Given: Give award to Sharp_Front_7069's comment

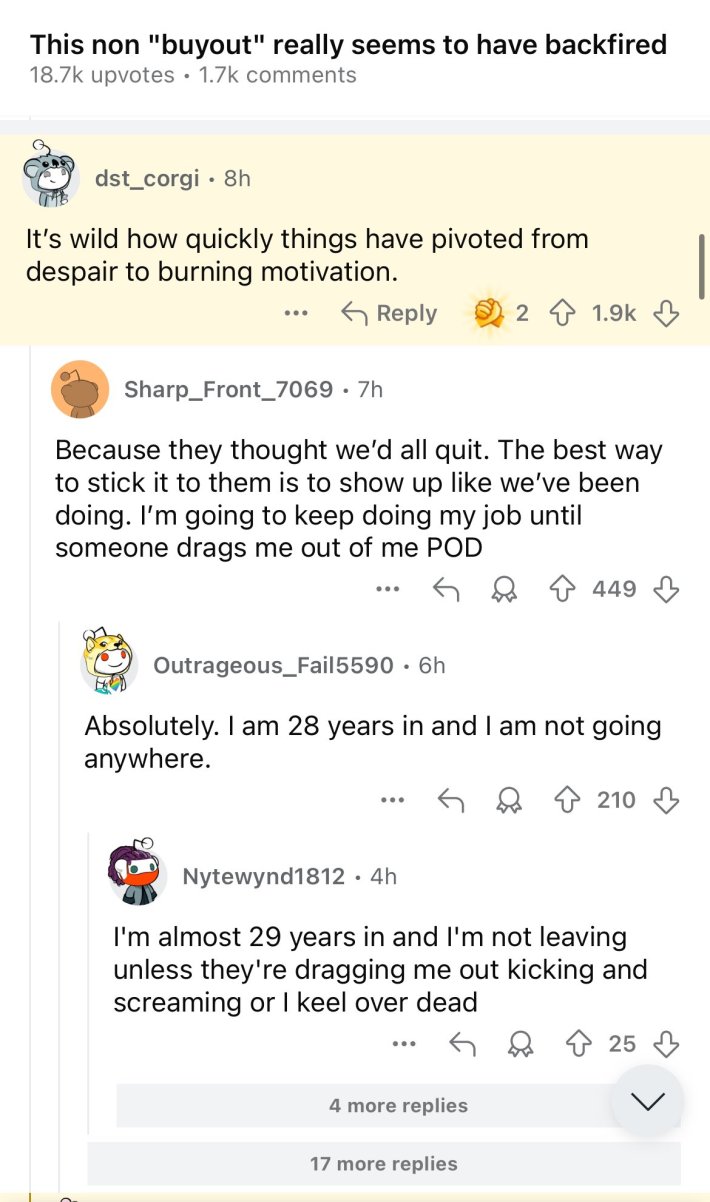Looking at the screenshot, I should pyautogui.click(x=503, y=590).
